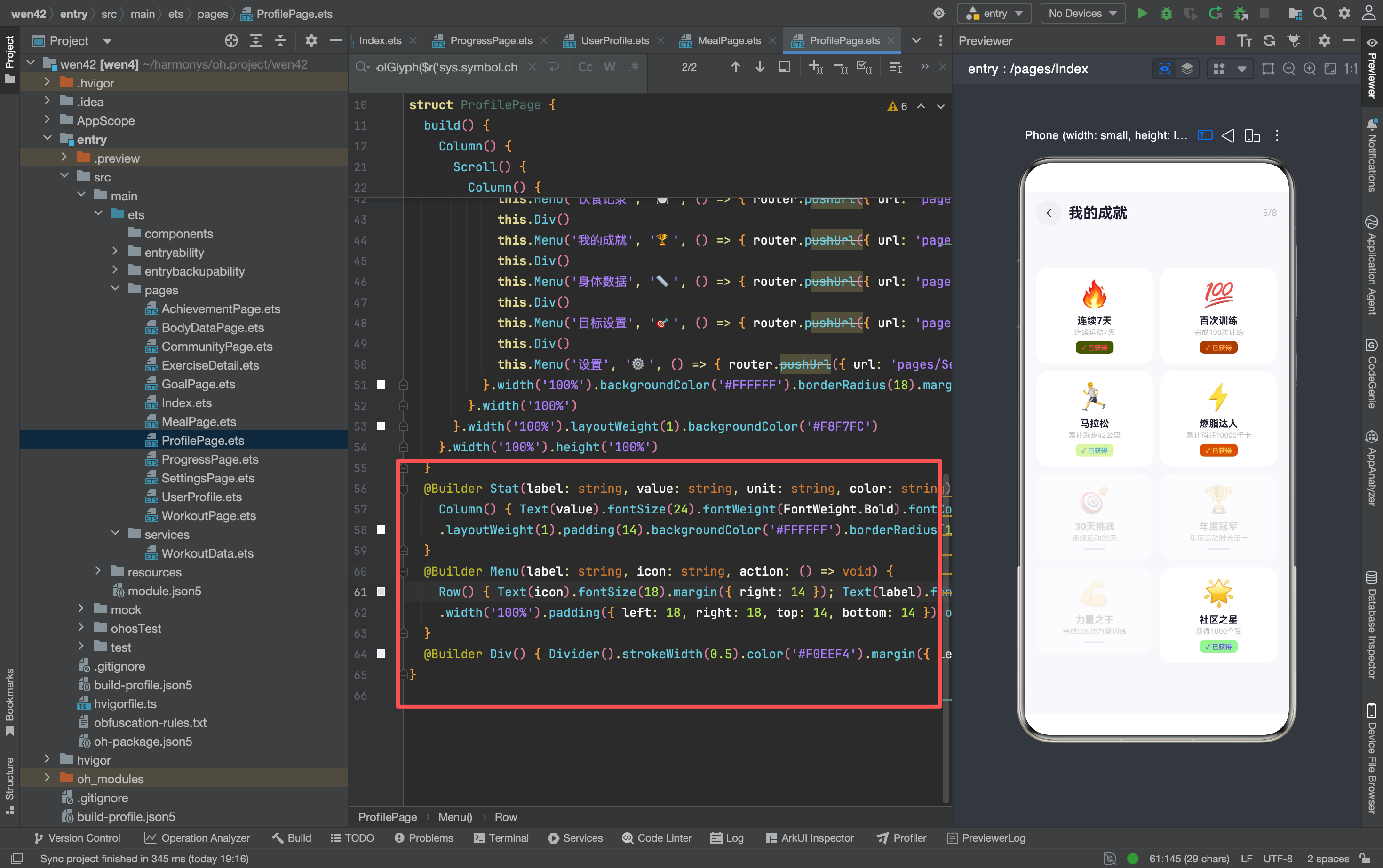Toggle whole words W in search
The height and width of the screenshot is (868, 1383).
point(609,67)
